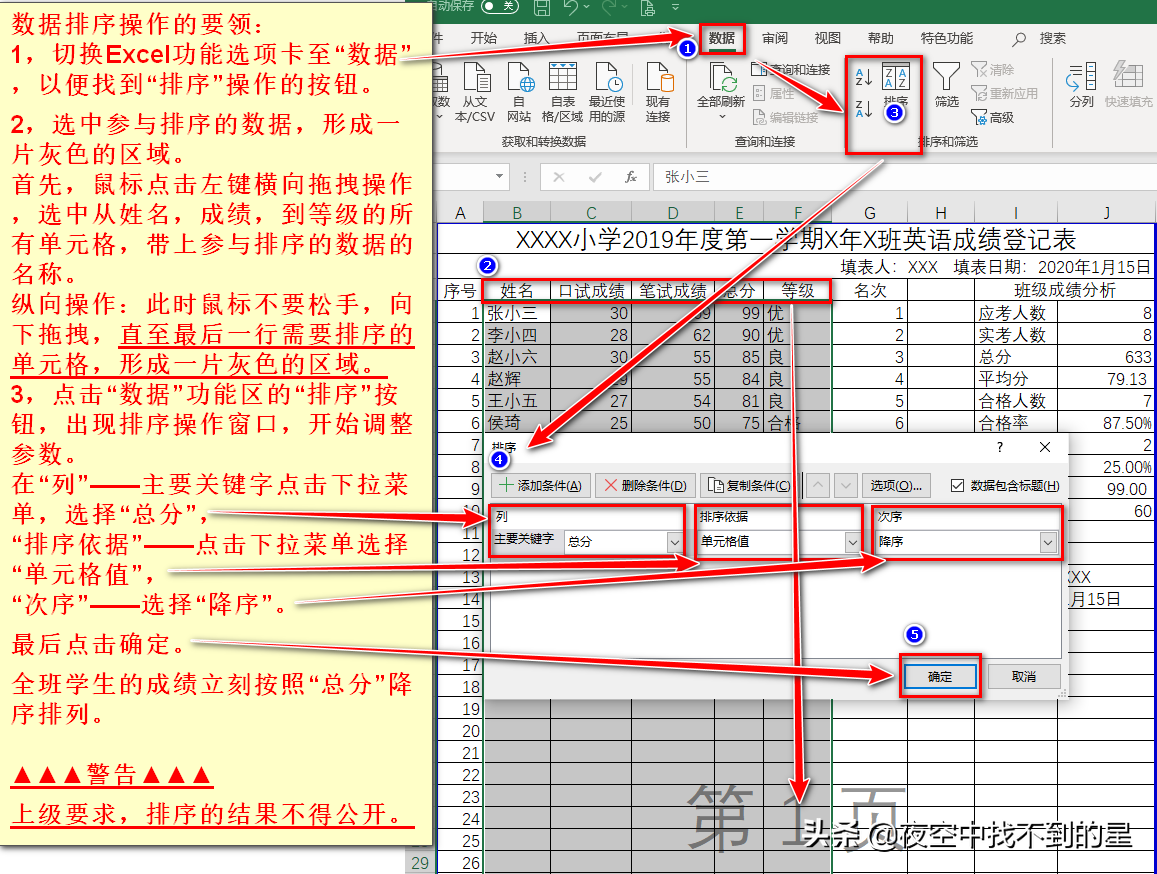The width and height of the screenshot is (1157, 874).
Task: Click the 分列 text to columns icon
Action: 1082,86
